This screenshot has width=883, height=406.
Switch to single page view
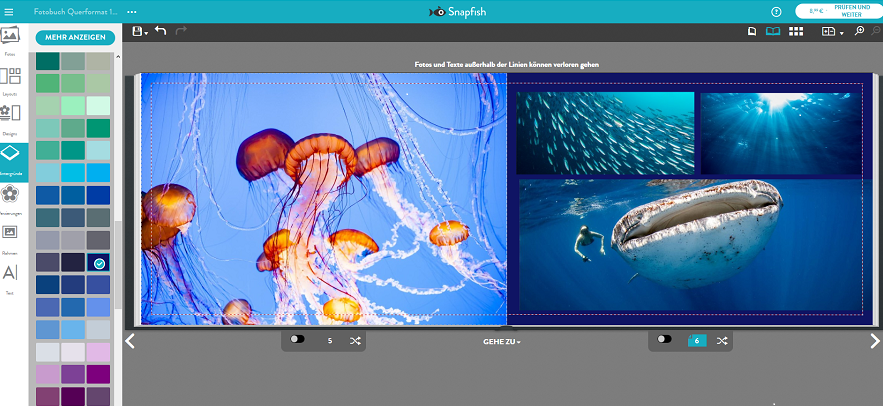coord(752,32)
